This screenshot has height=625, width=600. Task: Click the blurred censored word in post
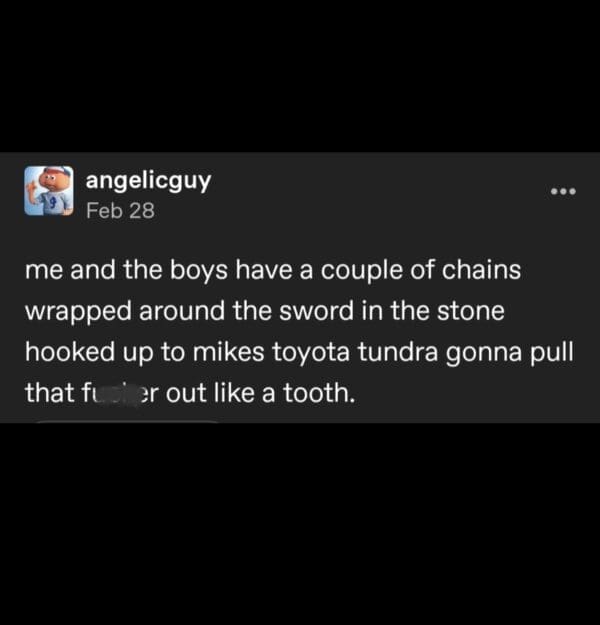[x=120, y=392]
